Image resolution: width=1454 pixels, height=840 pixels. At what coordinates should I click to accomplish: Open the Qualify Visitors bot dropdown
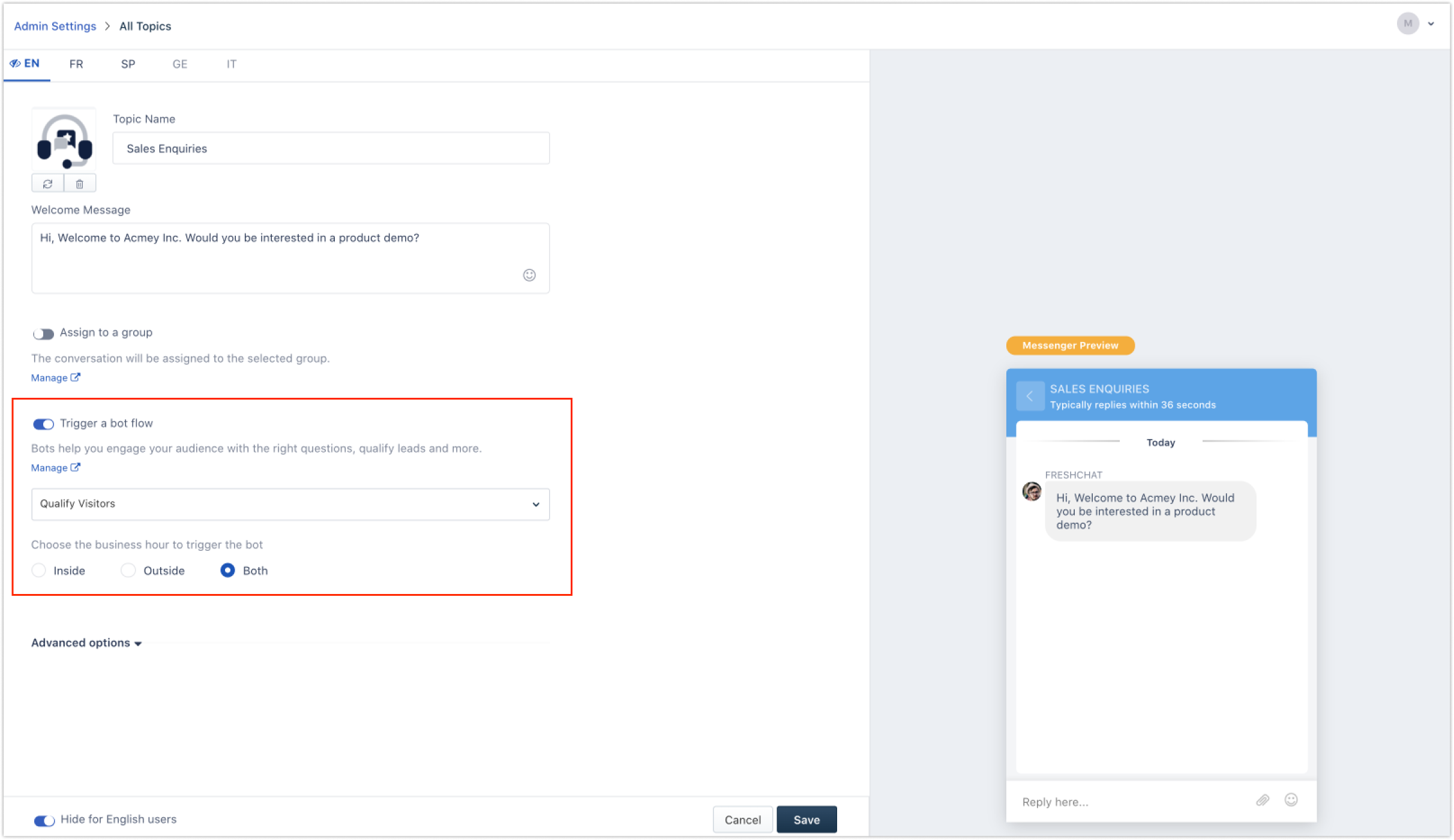(x=290, y=504)
